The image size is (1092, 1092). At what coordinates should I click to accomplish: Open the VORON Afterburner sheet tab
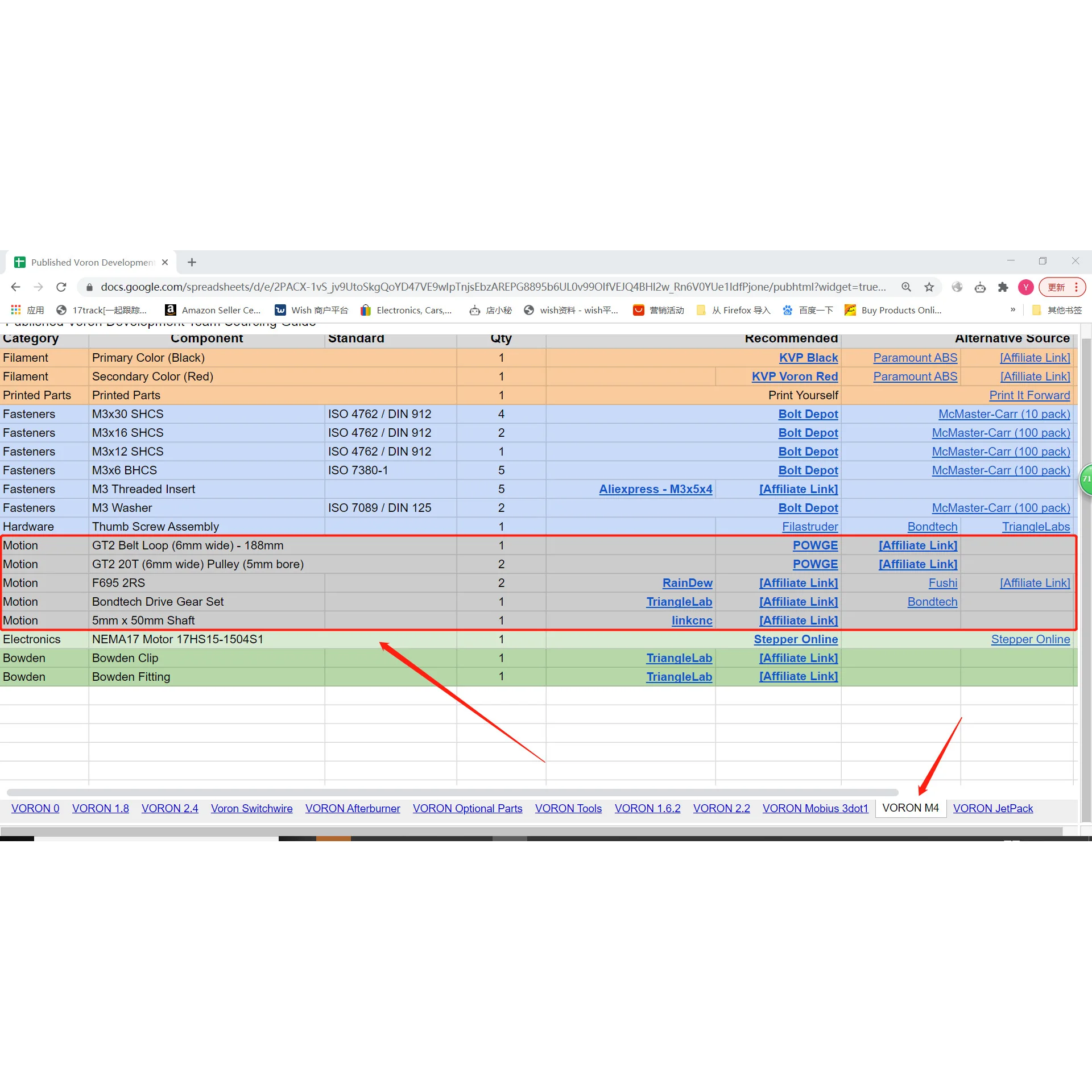352,808
